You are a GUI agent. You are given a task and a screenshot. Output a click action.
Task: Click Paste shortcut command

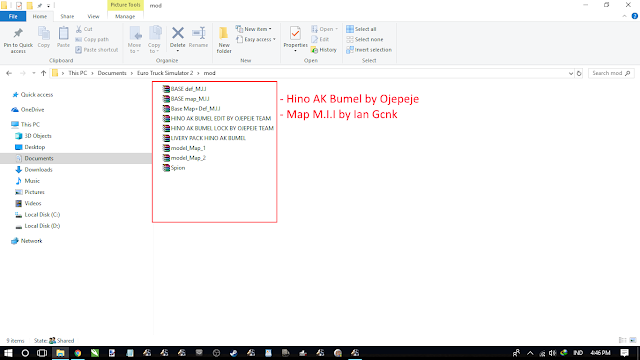click(97, 50)
